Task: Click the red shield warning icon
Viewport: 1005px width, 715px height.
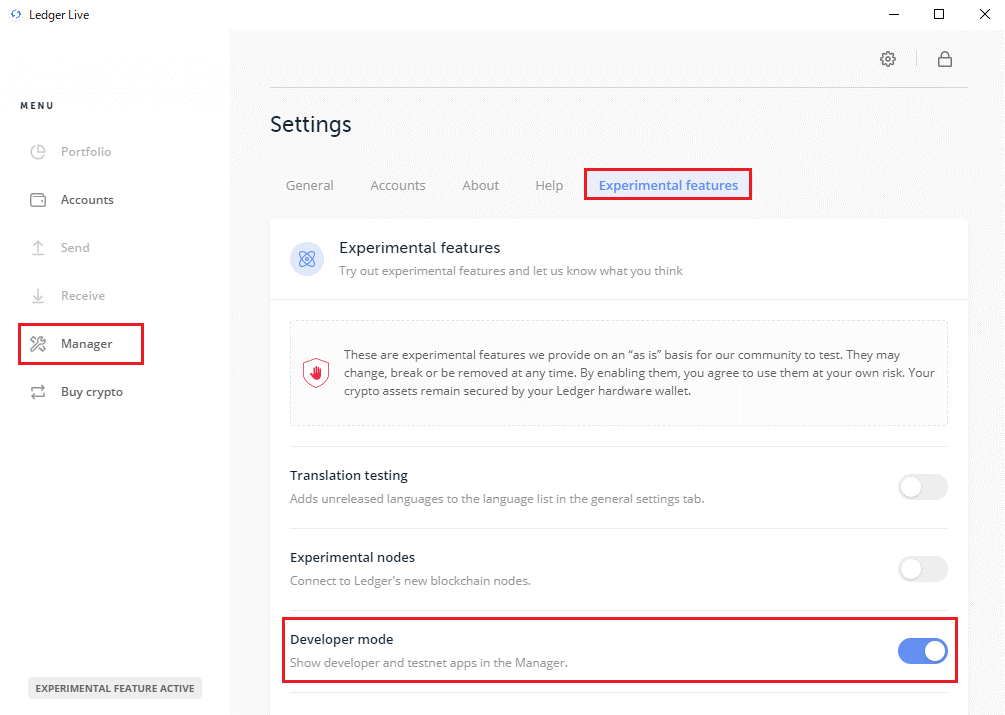Action: click(316, 373)
